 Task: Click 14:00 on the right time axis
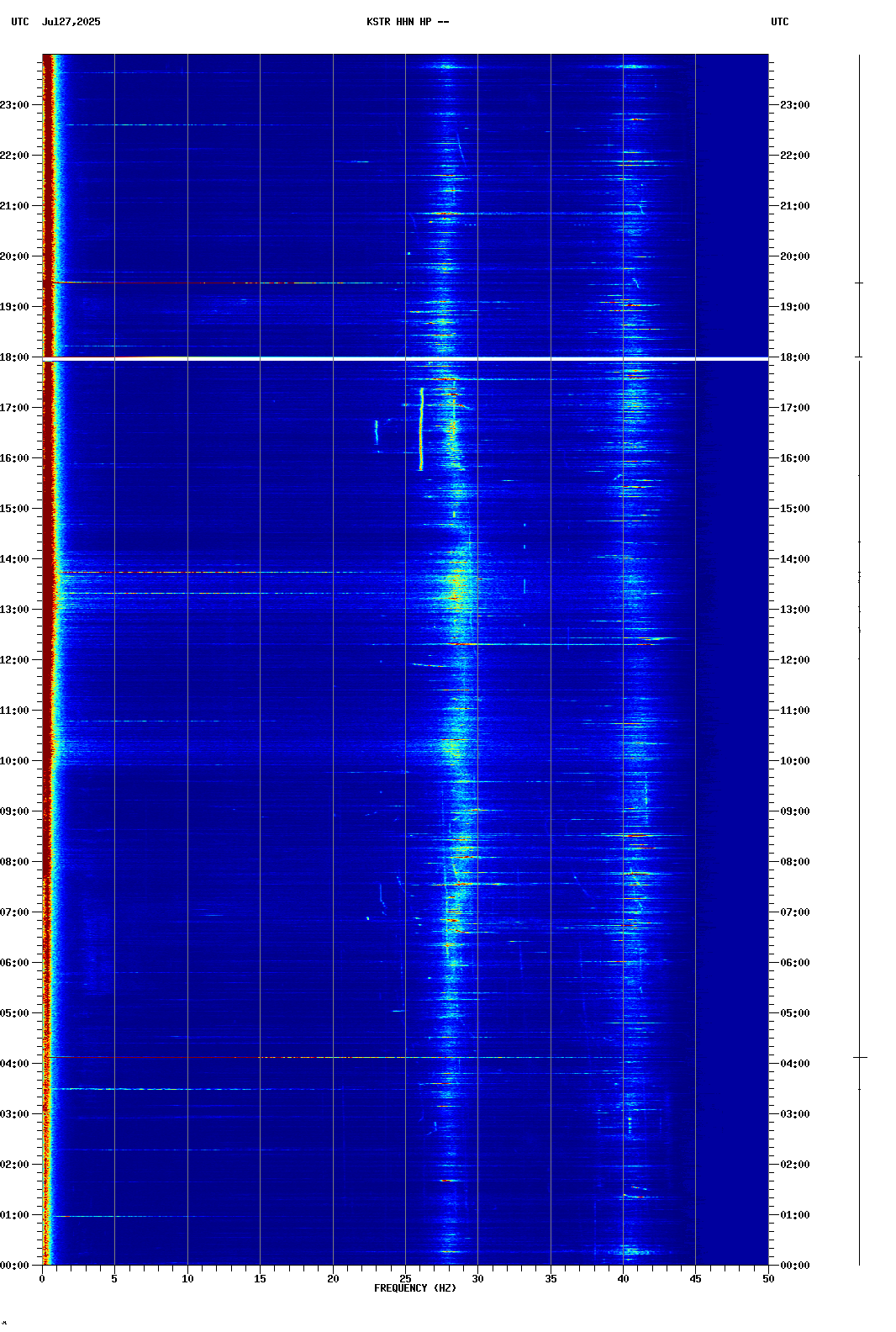(x=795, y=559)
